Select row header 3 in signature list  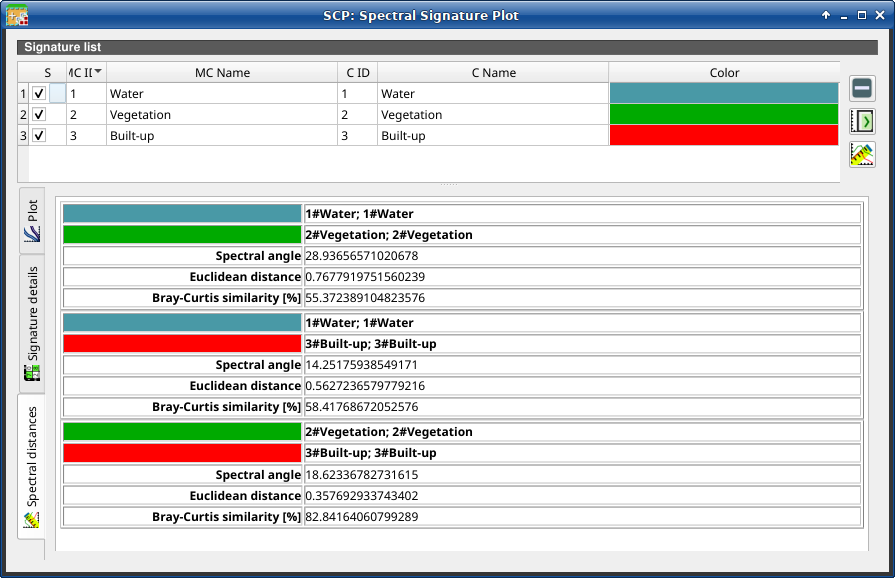(x=23, y=136)
